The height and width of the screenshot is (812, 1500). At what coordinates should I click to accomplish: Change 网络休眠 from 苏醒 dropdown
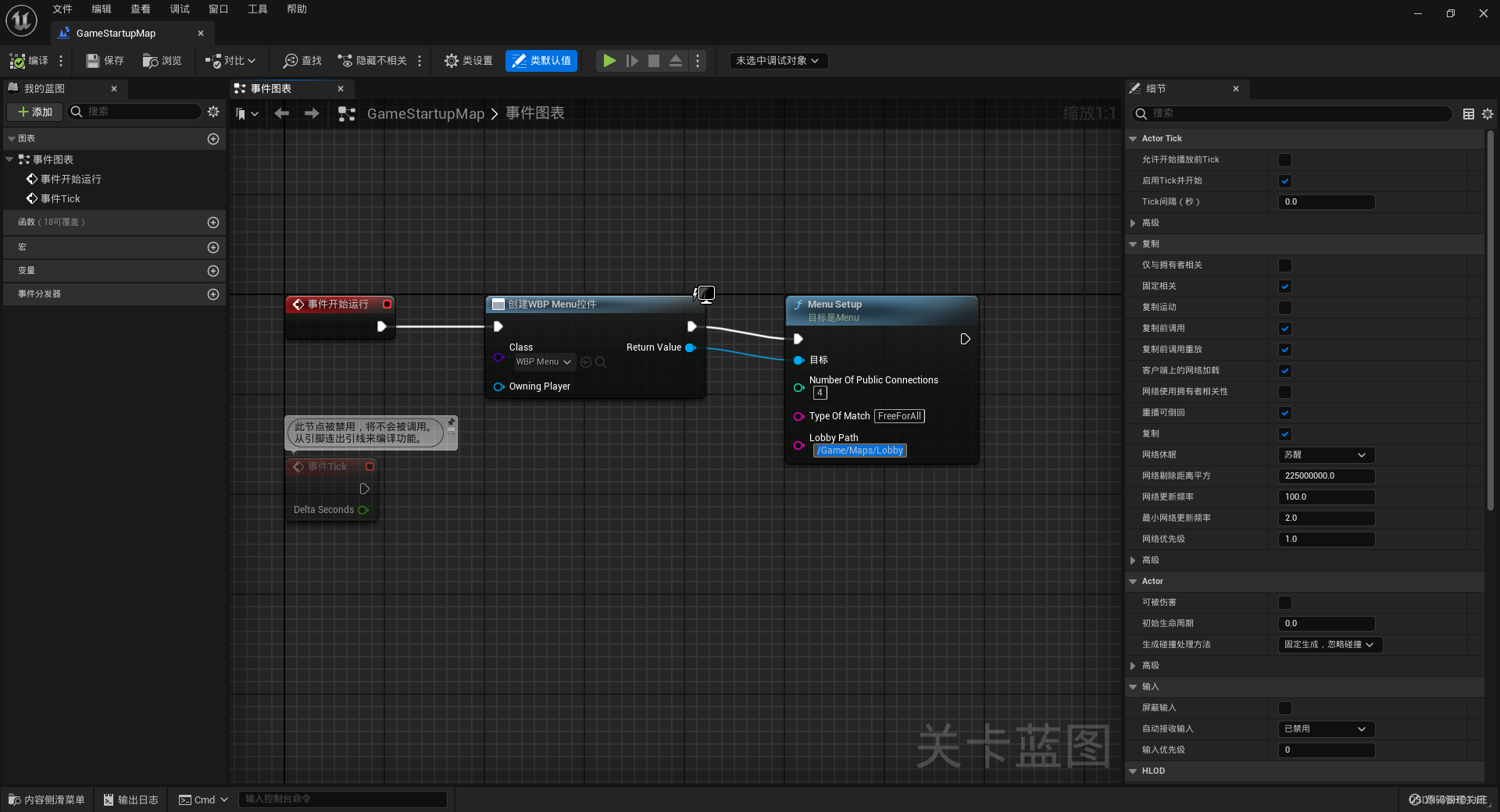click(1325, 454)
